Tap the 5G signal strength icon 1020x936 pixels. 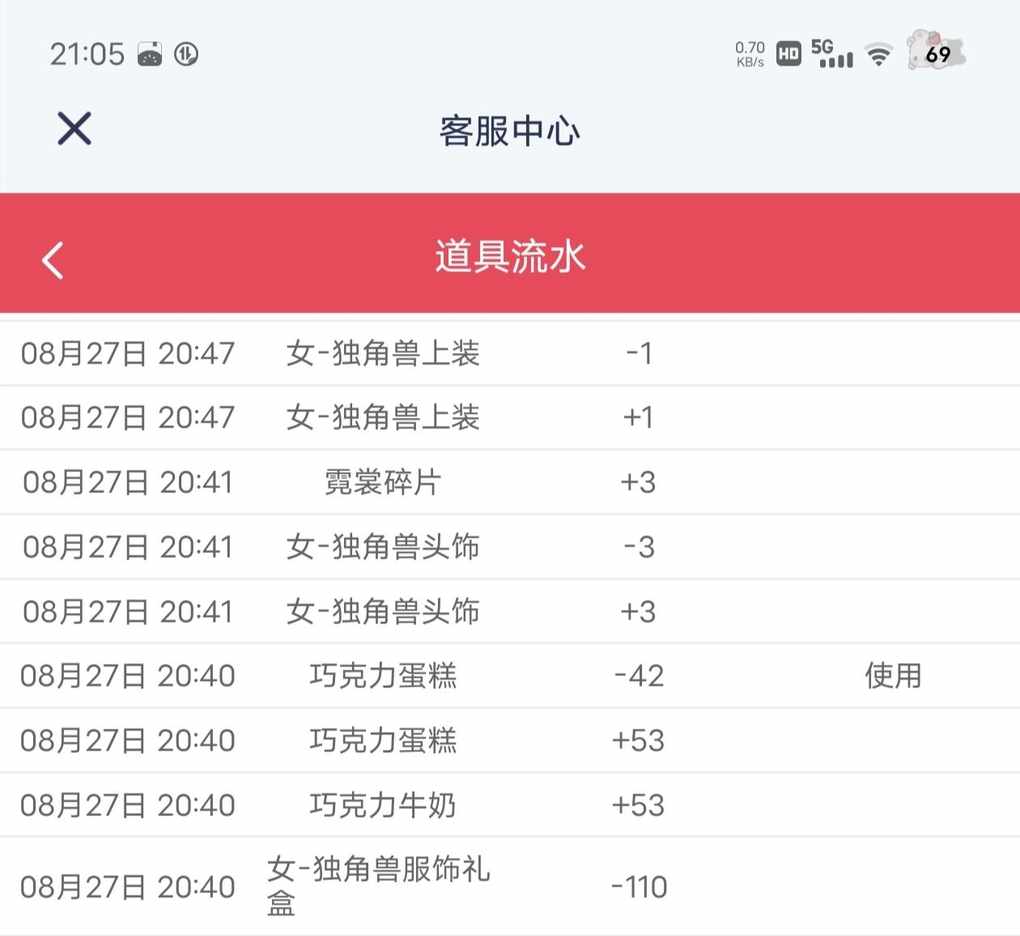831,53
